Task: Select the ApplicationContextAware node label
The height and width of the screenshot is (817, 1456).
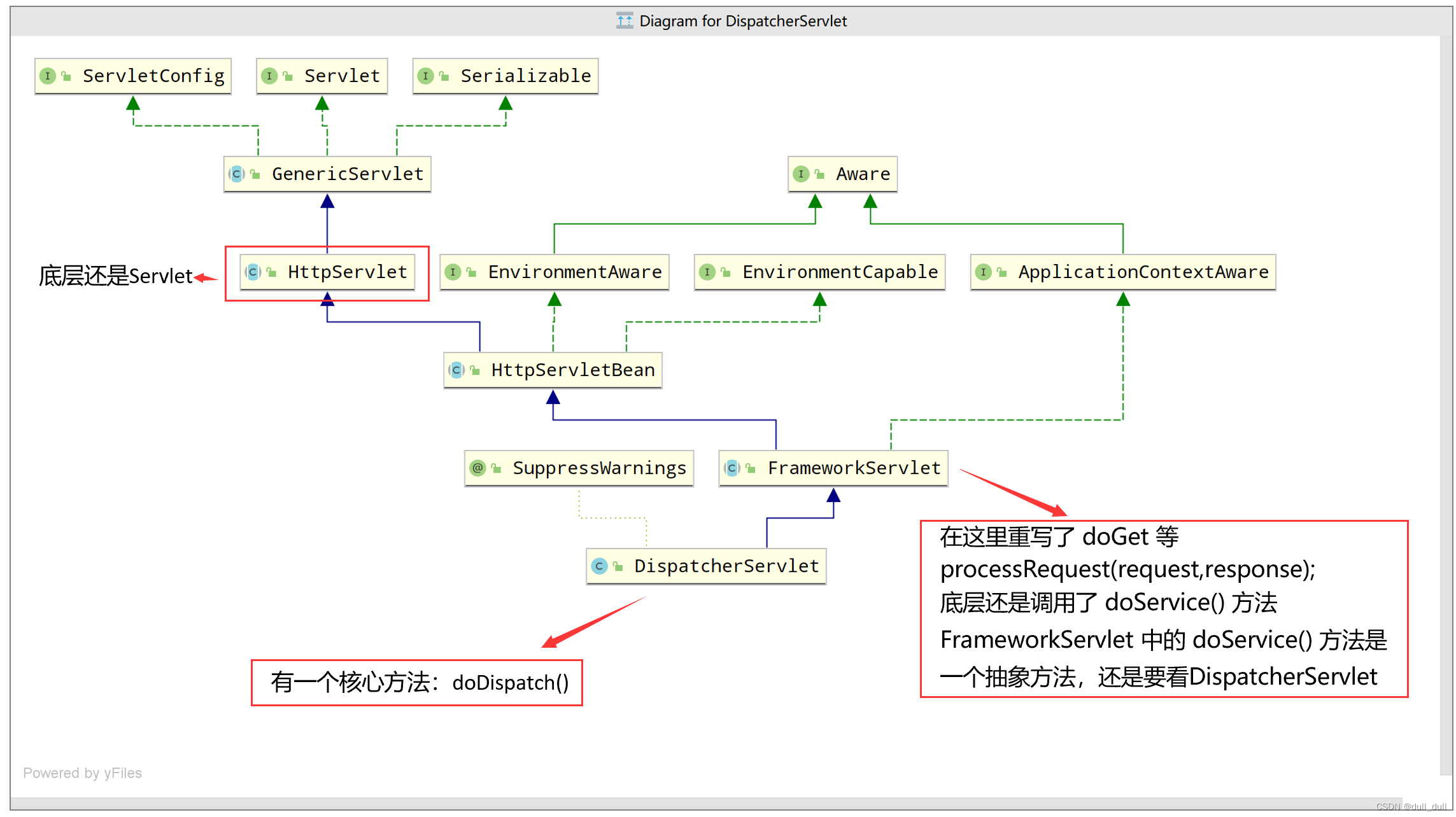Action: [x=1143, y=272]
